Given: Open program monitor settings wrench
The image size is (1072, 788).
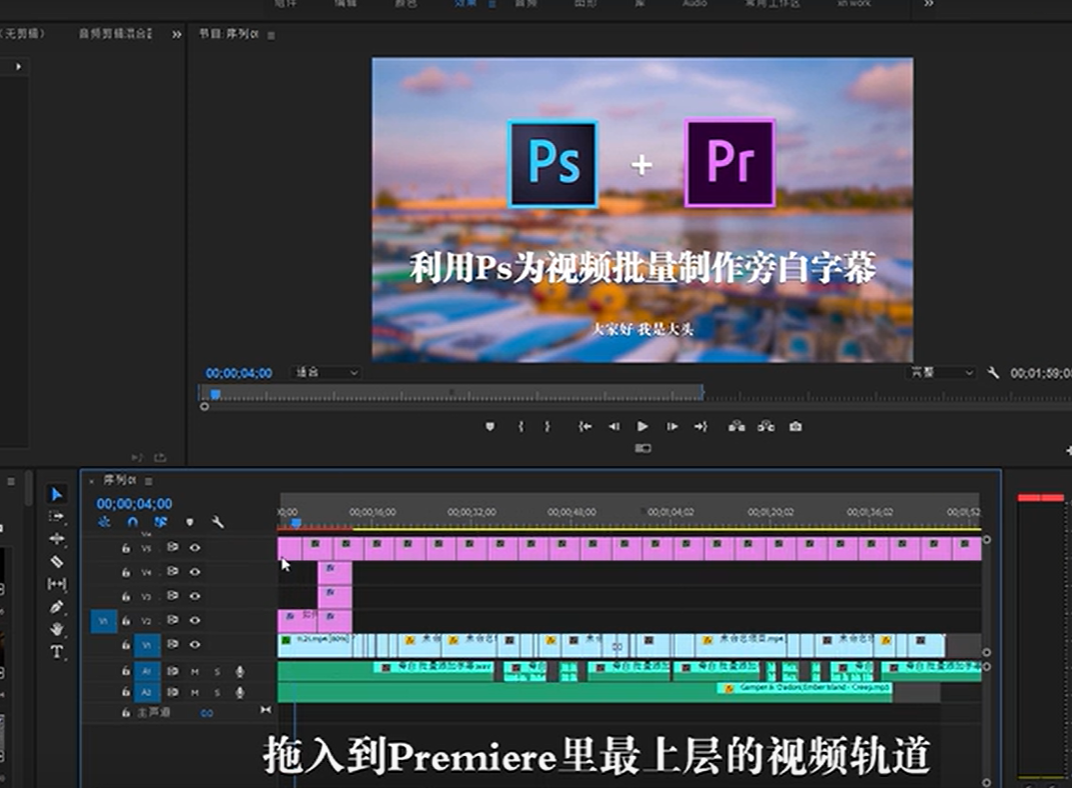Looking at the screenshot, I should [x=993, y=372].
